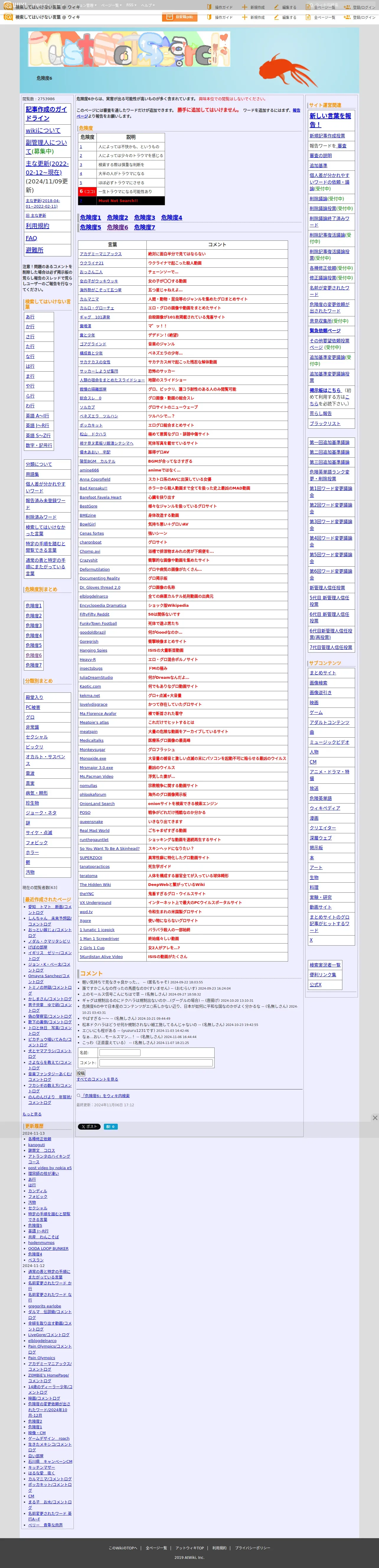Image resolution: width=379 pixels, height=1568 pixels.
Task: Click the Must Not Search banner image
Action: (x=129, y=49)
